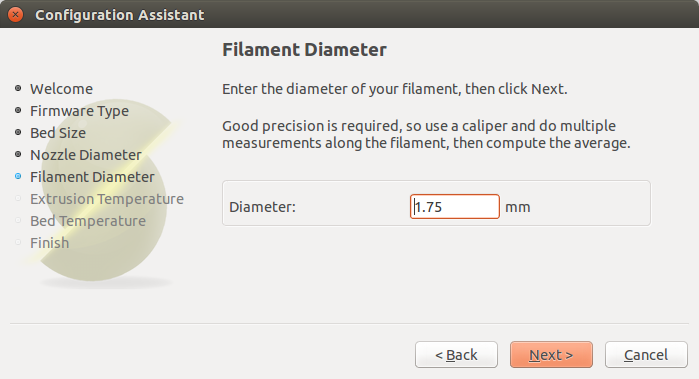This screenshot has height=379, width=699.
Task: Select the Bed Temperature step
Action: coord(88,221)
